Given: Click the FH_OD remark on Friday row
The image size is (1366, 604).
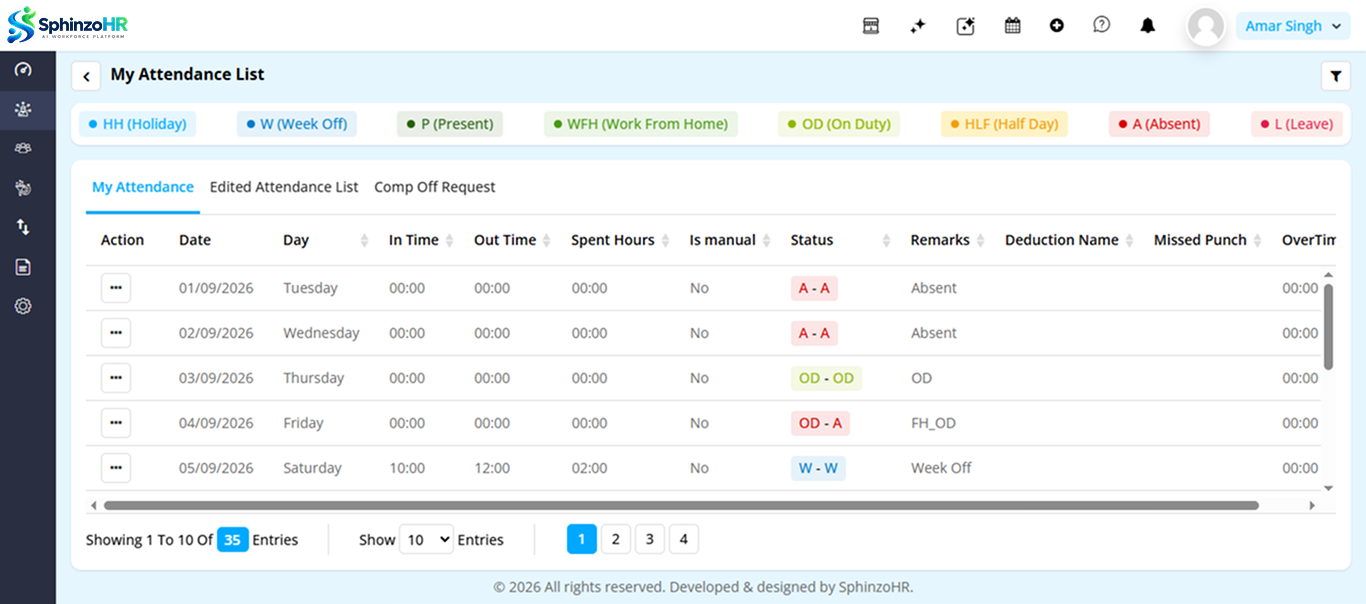Looking at the screenshot, I should coord(933,423).
